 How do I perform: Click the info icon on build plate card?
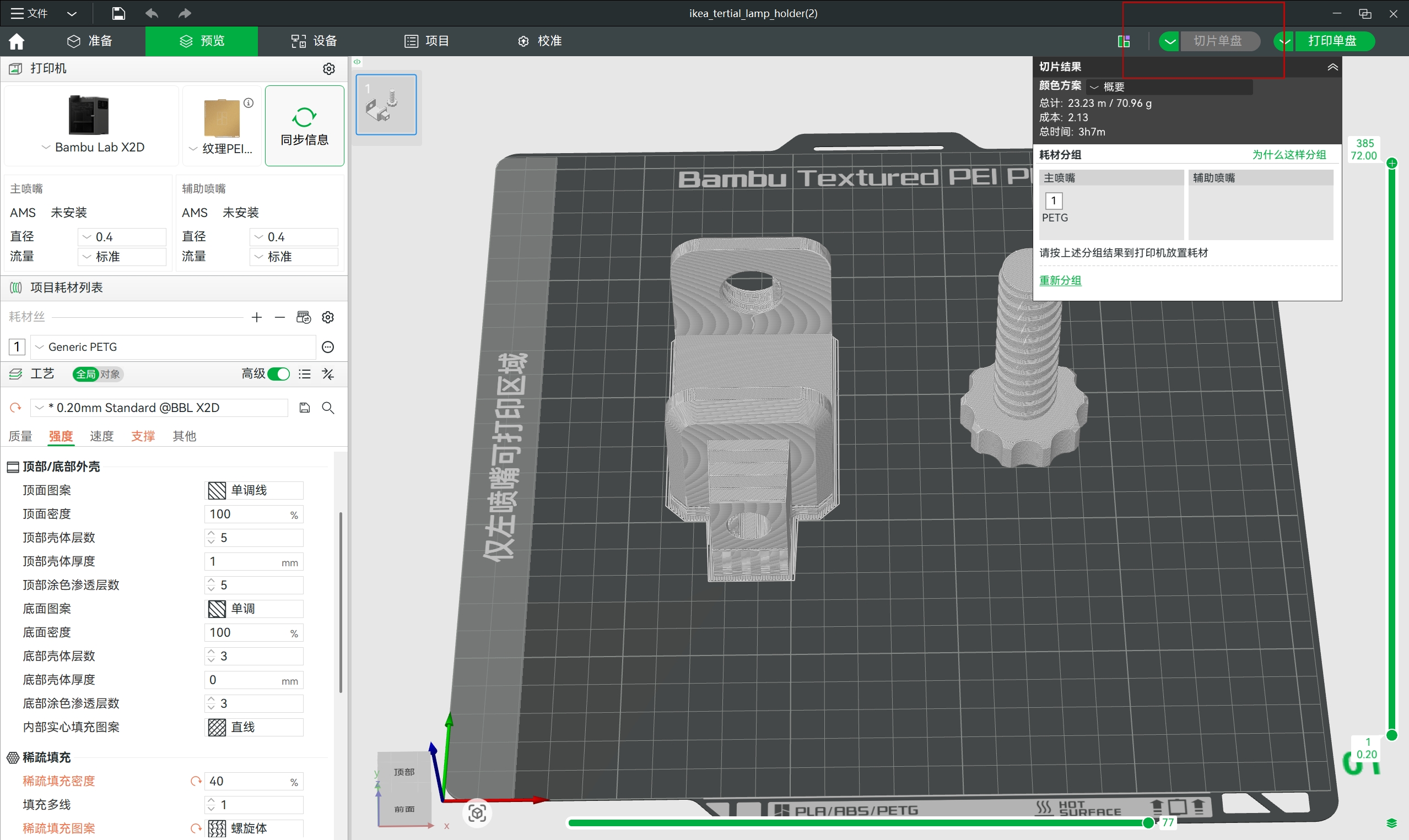click(x=249, y=102)
